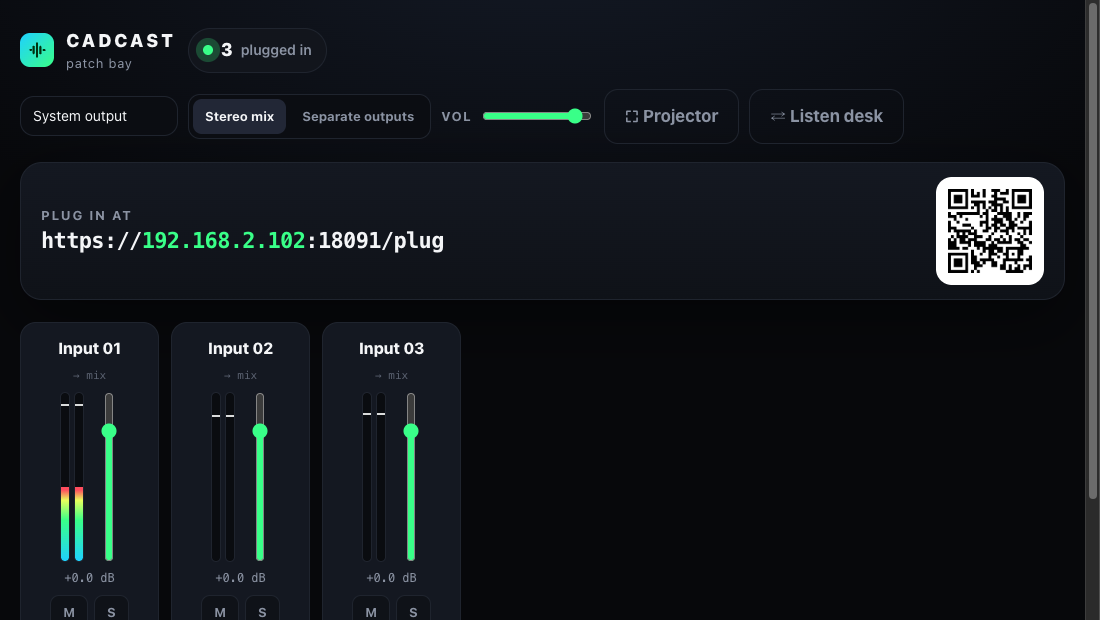The image size is (1100, 620).
Task: Click the green plugged-in status indicator dot
Action: pos(208,50)
